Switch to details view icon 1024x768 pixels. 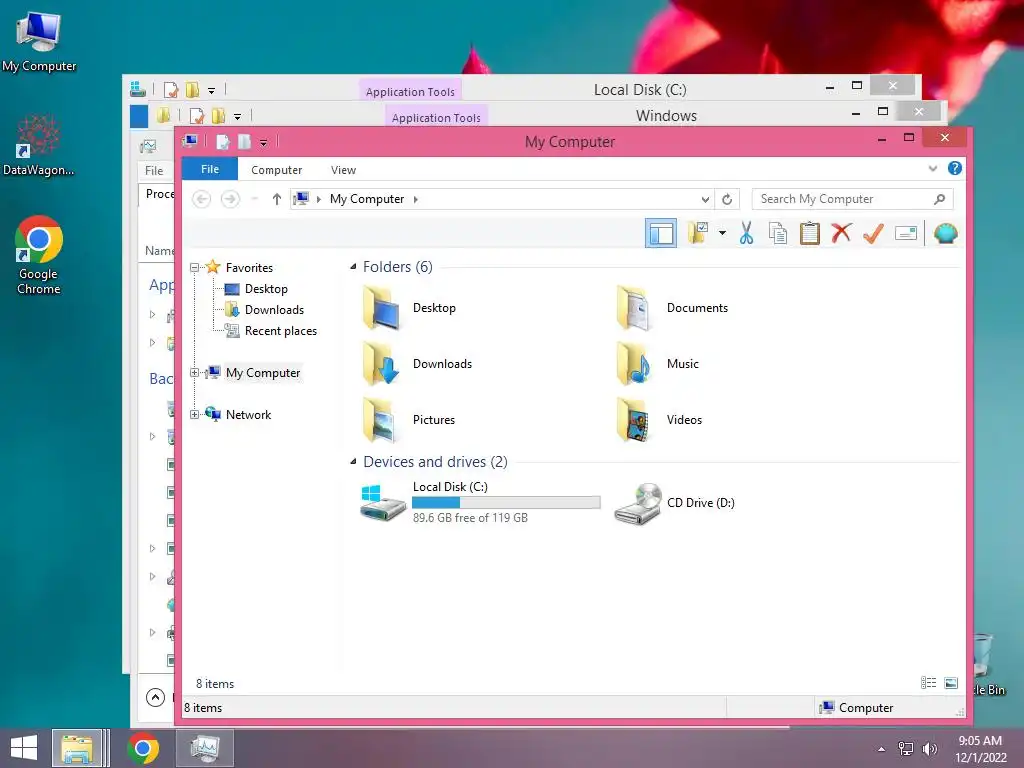coord(929,683)
